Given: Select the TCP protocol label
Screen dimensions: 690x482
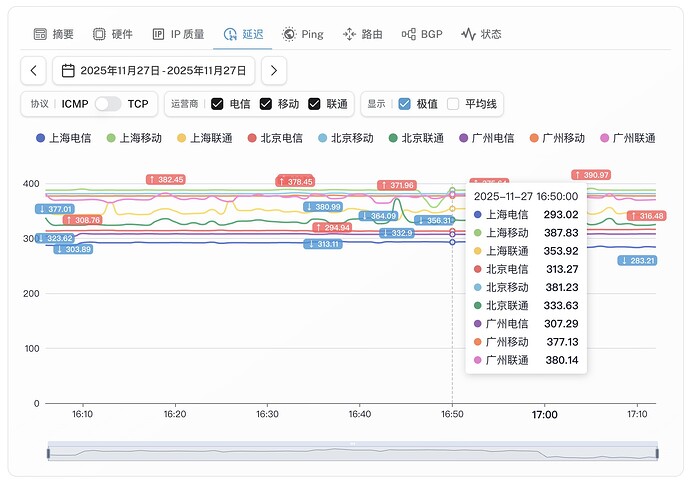Looking at the screenshot, I should (138, 104).
